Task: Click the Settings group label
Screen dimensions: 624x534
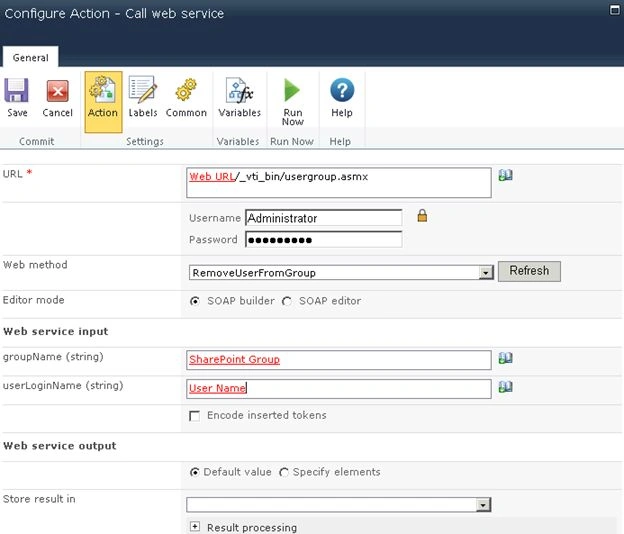Action: click(145, 141)
